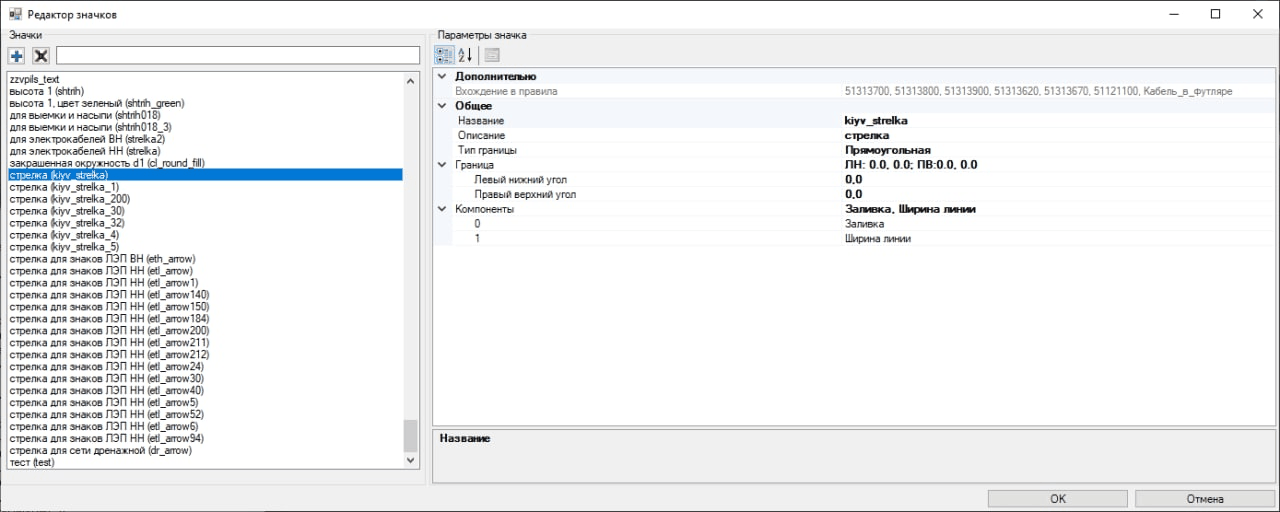Switch property grid to categorized view
1280x512 pixels.
[444, 55]
